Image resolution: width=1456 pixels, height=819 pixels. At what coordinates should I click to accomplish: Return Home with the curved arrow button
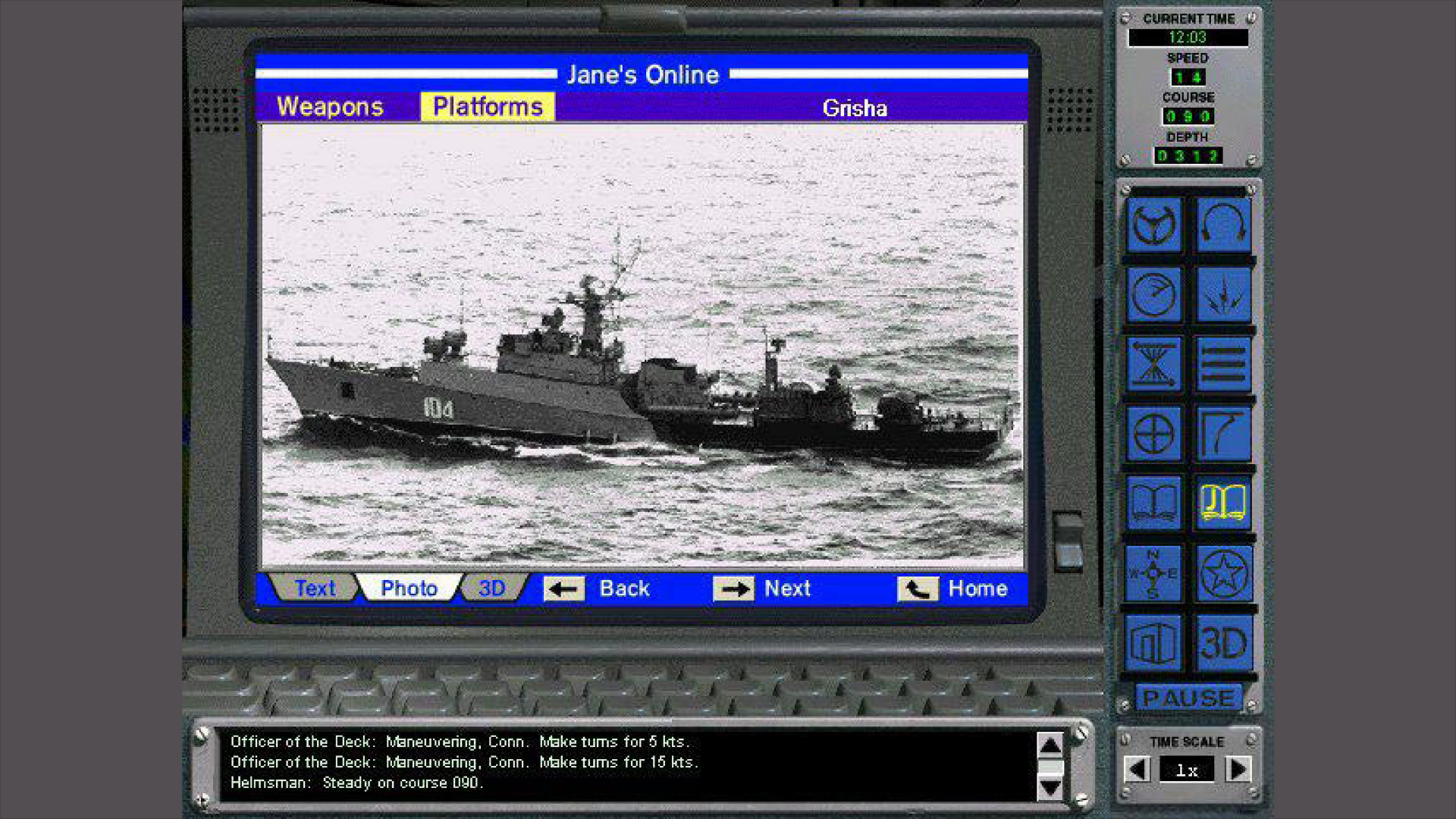(918, 589)
